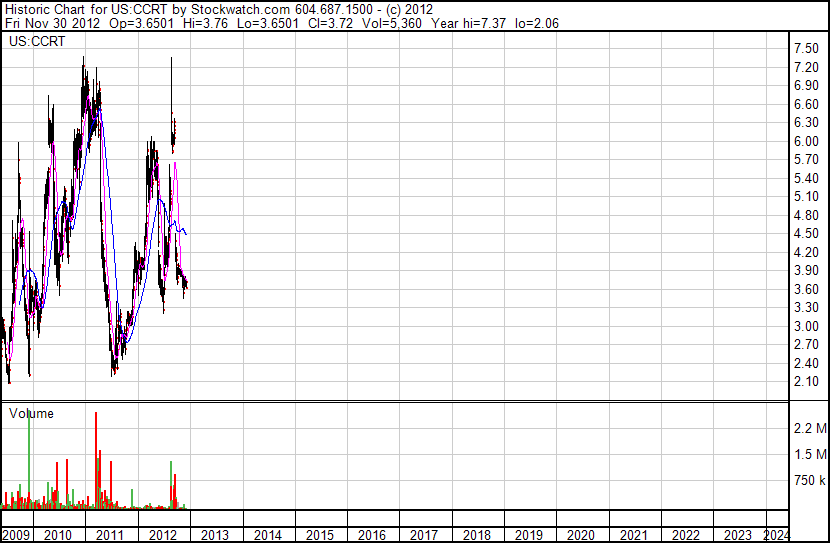Select the 2013 year label
Image resolution: width=830 pixels, height=543 pixels.
[215, 535]
